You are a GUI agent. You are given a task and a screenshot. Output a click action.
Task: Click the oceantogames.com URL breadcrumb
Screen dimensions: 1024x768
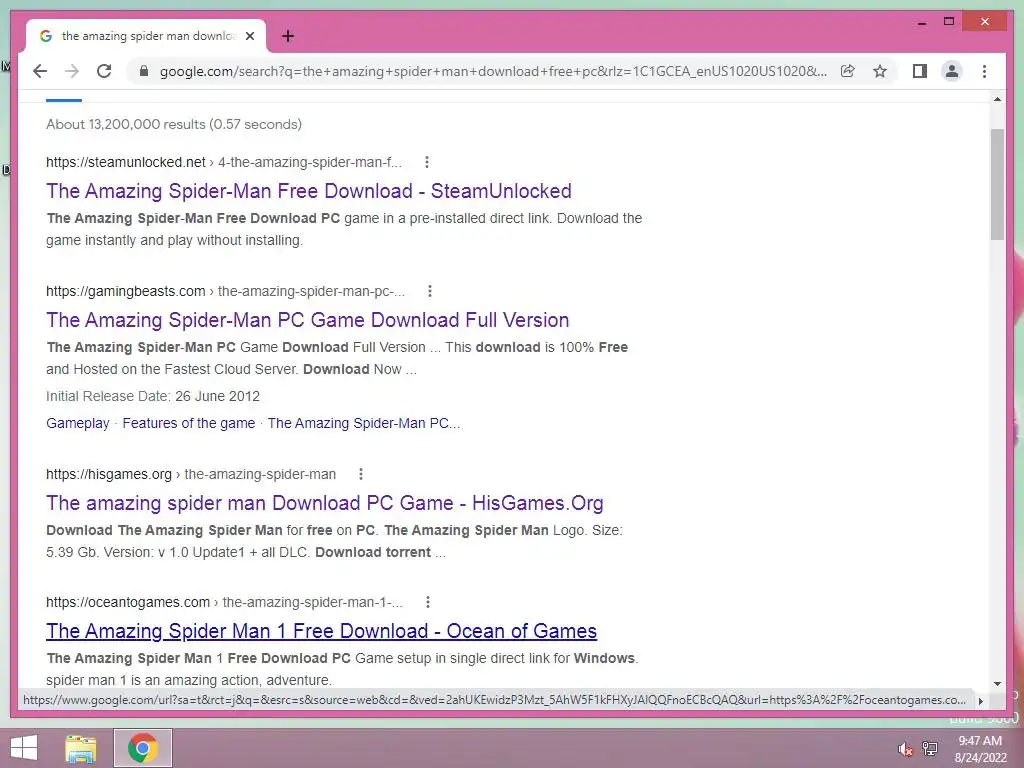(224, 602)
